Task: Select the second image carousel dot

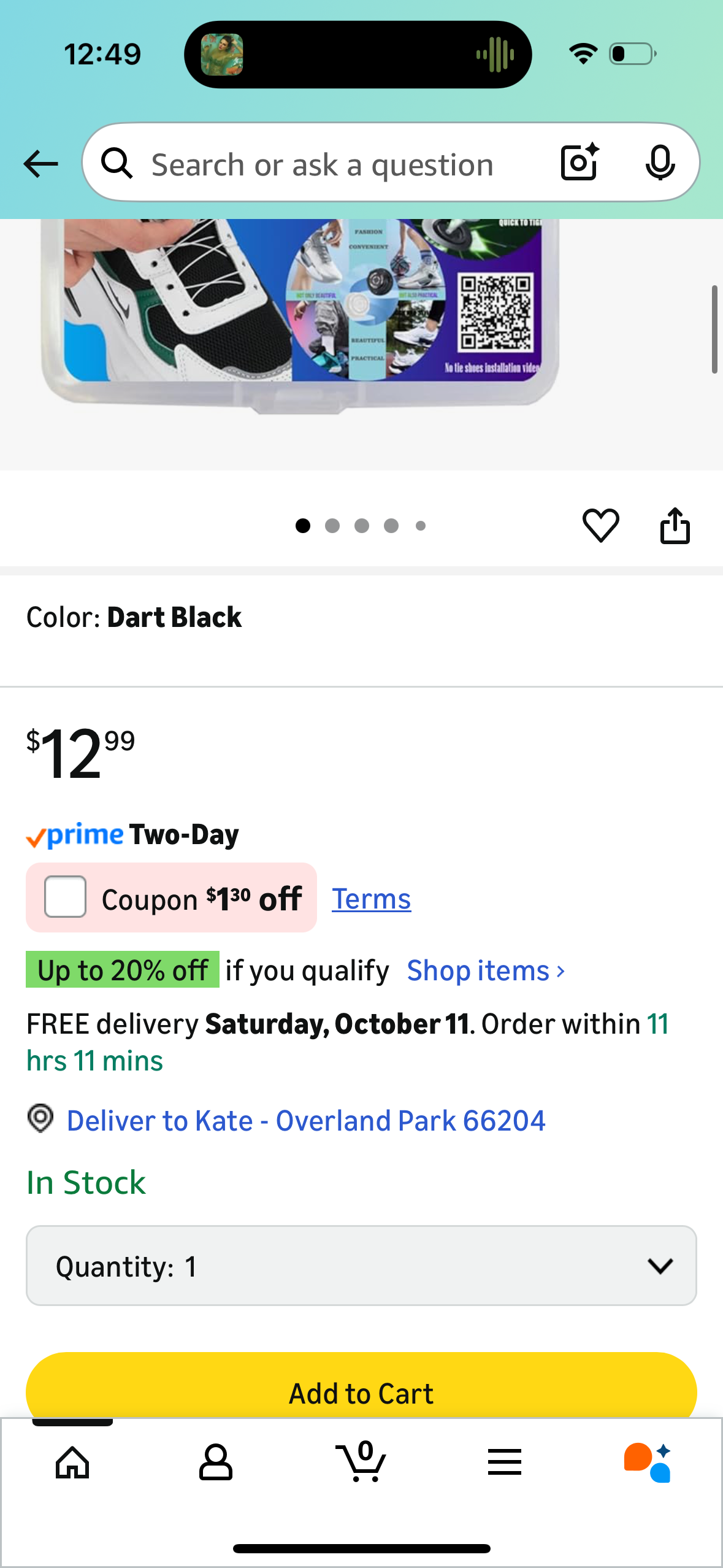Action: [x=332, y=526]
